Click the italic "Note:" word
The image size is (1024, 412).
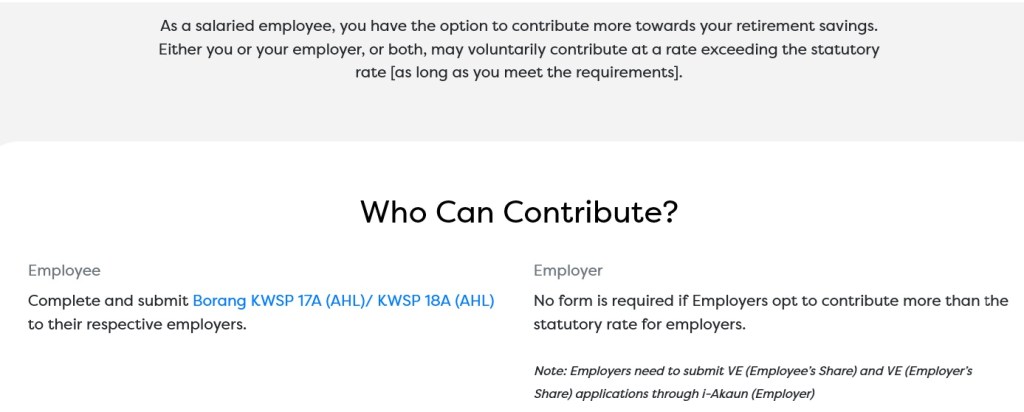(552, 371)
